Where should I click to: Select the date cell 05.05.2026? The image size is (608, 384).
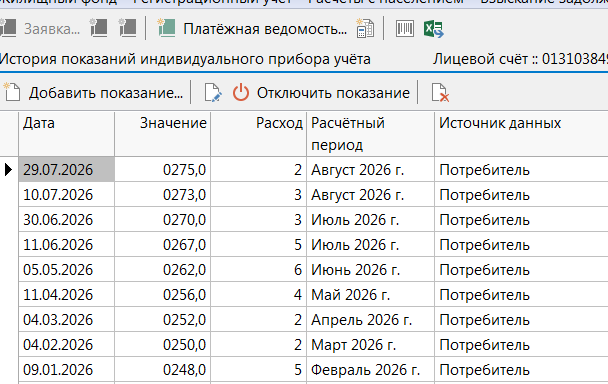[x=66, y=270]
